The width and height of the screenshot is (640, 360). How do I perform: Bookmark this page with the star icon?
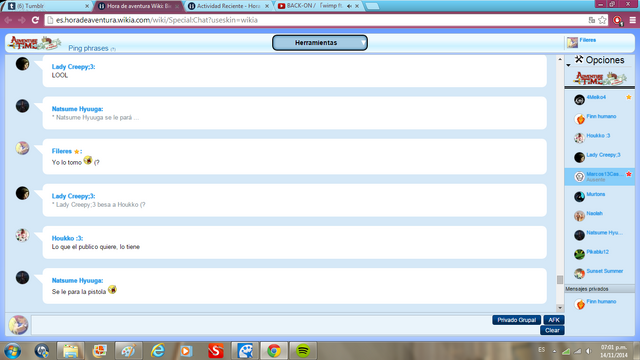tap(602, 20)
